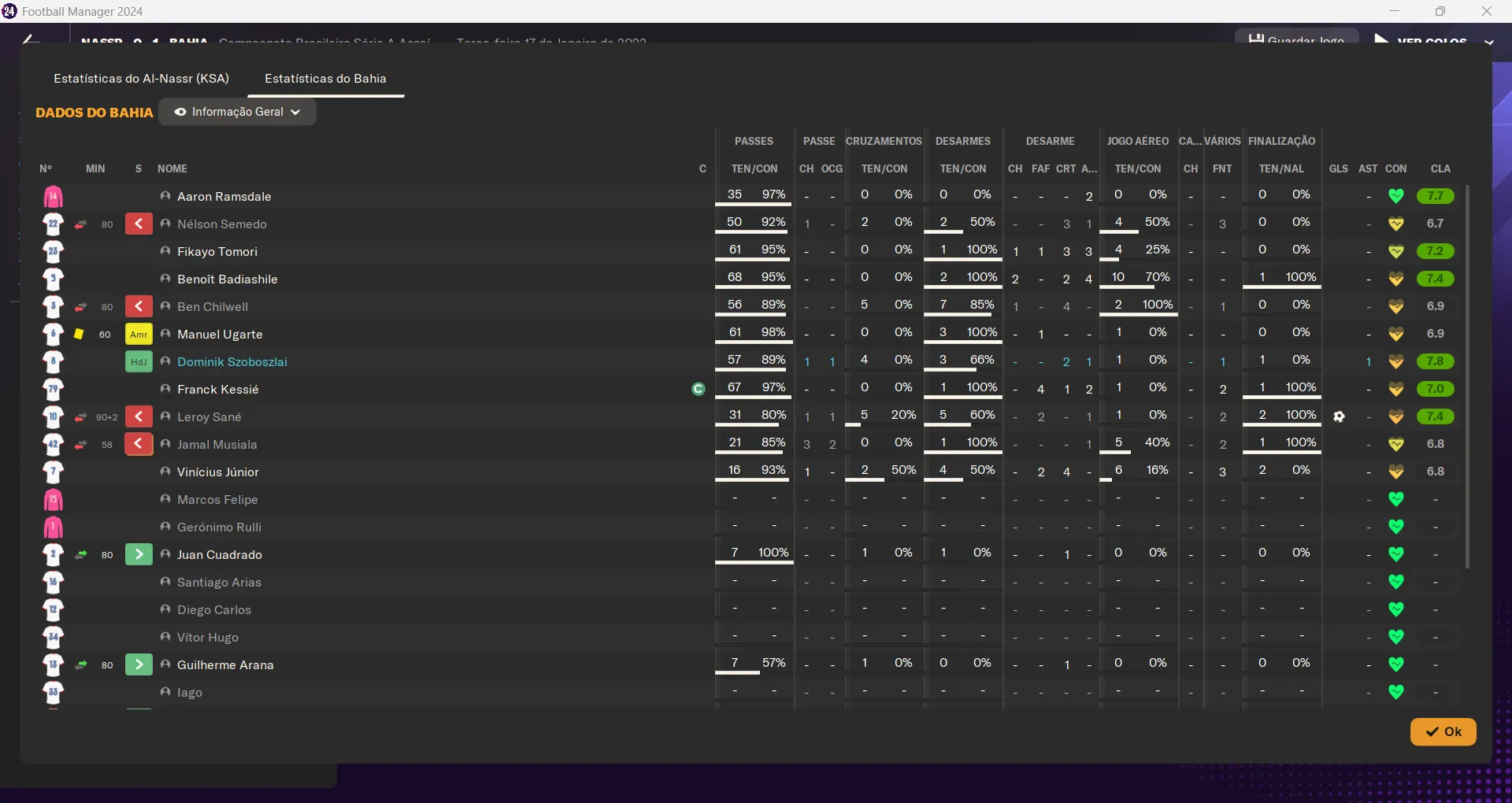Click Juan Cuadrado's 100% pass completion bar
Viewport: 1512px width, 803px height.
click(x=754, y=564)
